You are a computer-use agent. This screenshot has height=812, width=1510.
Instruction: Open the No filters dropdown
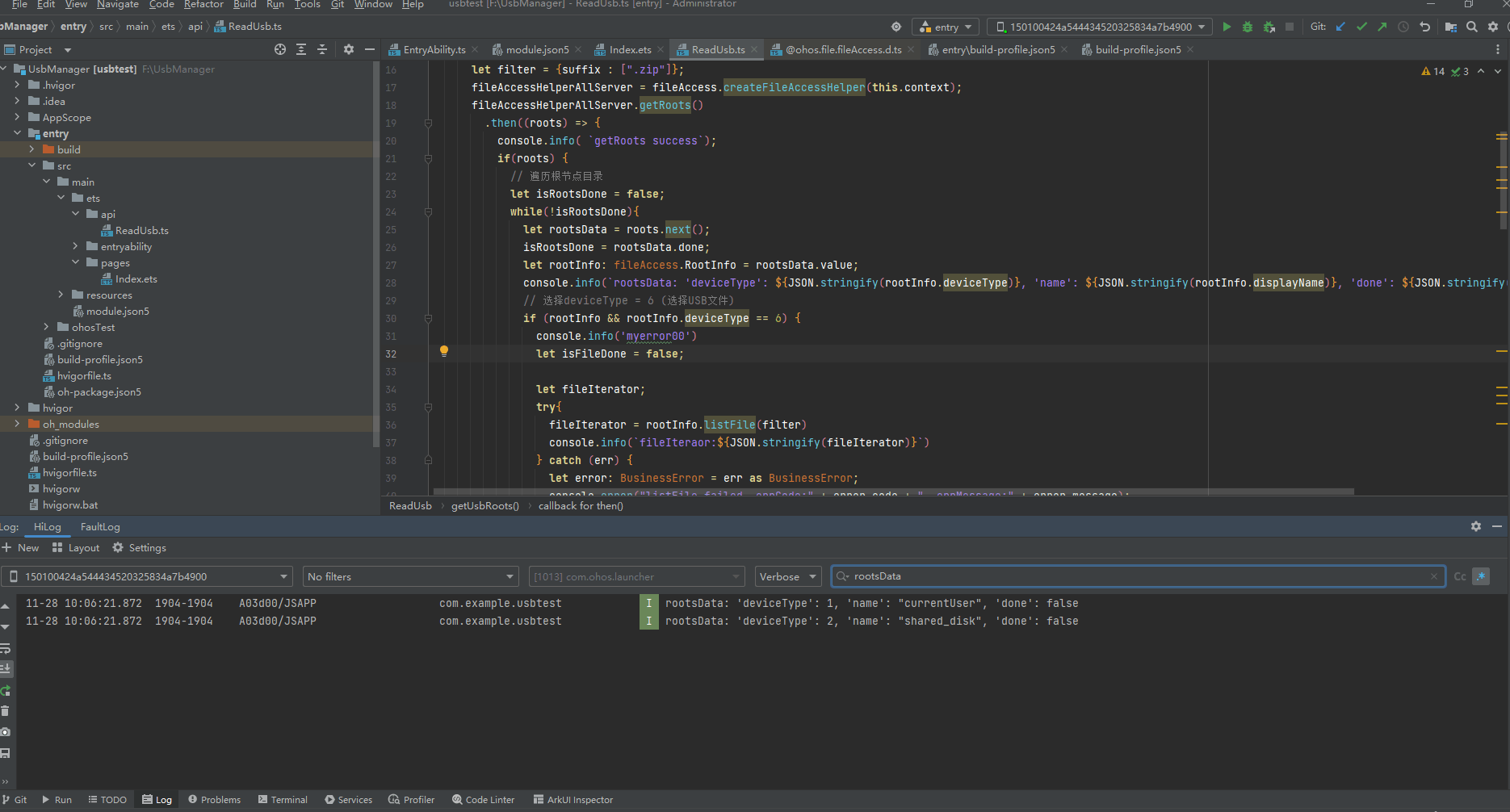pyautogui.click(x=410, y=576)
